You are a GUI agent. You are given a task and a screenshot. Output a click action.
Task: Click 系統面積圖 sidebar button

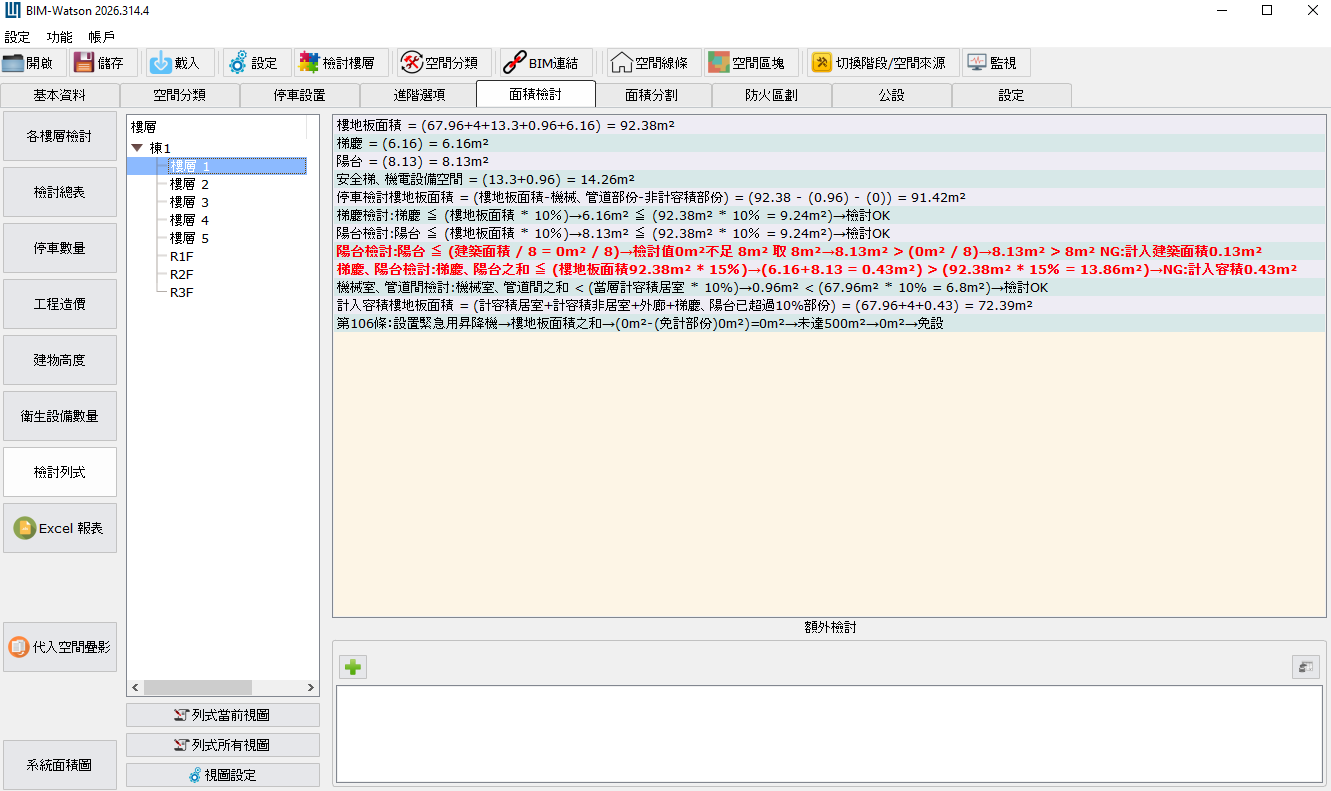pyautogui.click(x=60, y=765)
